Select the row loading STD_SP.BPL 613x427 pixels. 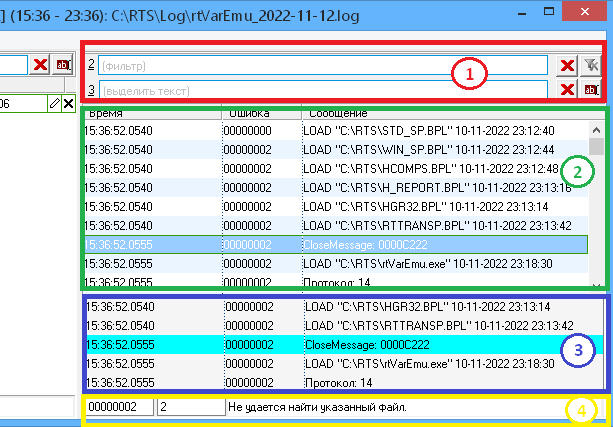[336, 131]
